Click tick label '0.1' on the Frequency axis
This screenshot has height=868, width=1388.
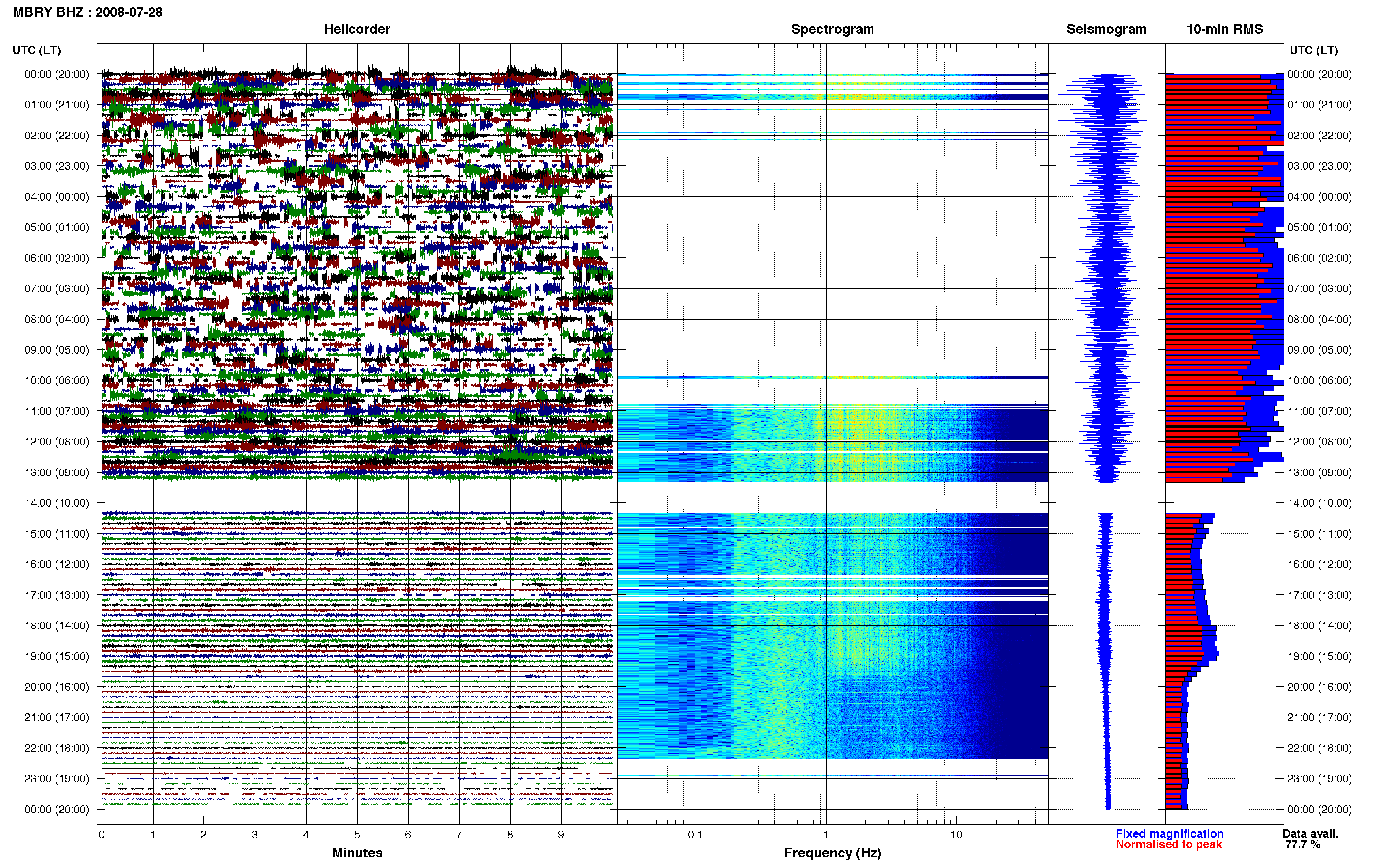(x=695, y=835)
